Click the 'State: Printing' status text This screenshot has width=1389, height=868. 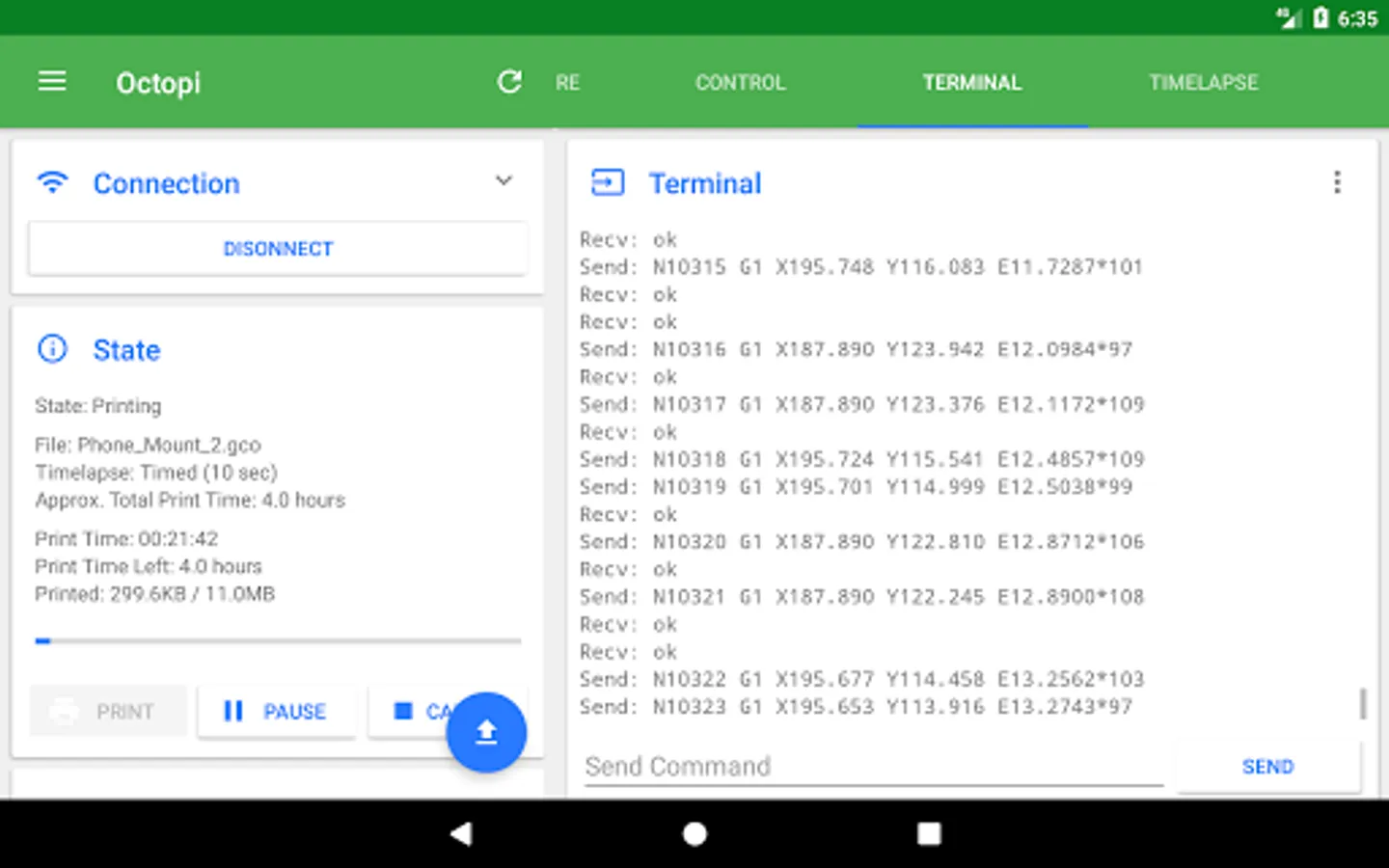click(98, 406)
